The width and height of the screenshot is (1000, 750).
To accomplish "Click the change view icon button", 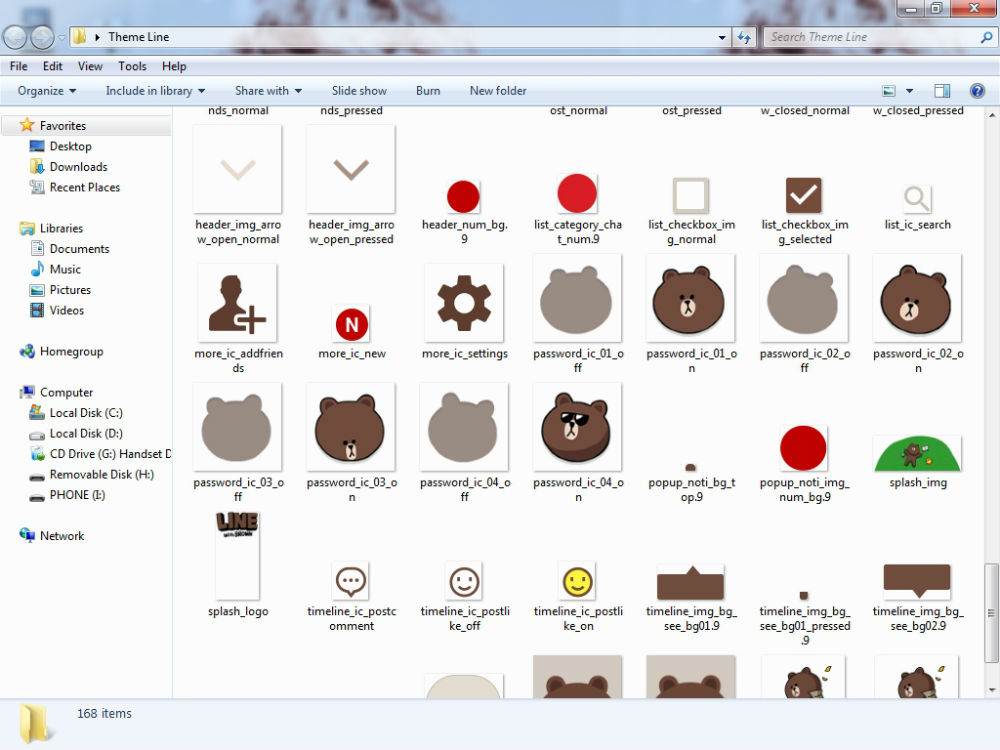I will (x=888, y=91).
